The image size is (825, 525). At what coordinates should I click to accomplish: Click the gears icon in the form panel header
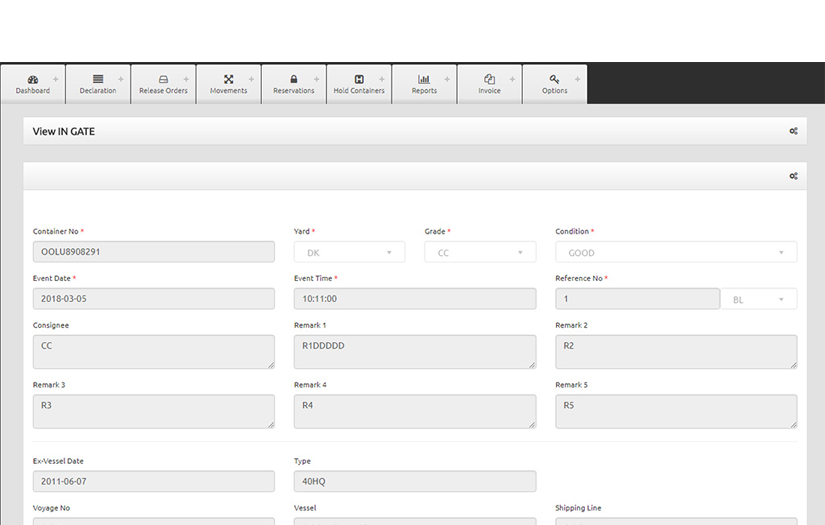(x=793, y=176)
